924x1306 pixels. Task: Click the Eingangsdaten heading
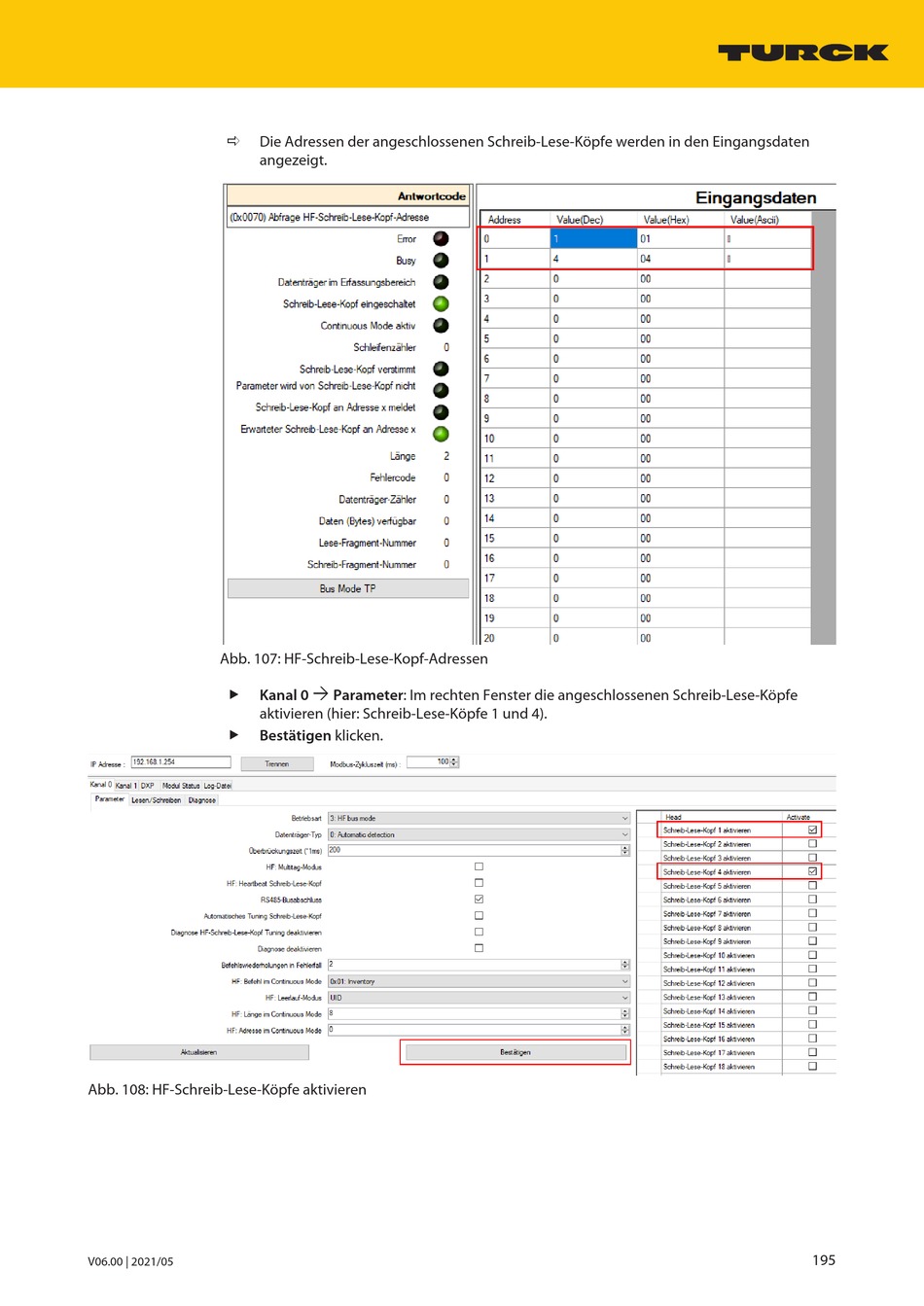(756, 198)
